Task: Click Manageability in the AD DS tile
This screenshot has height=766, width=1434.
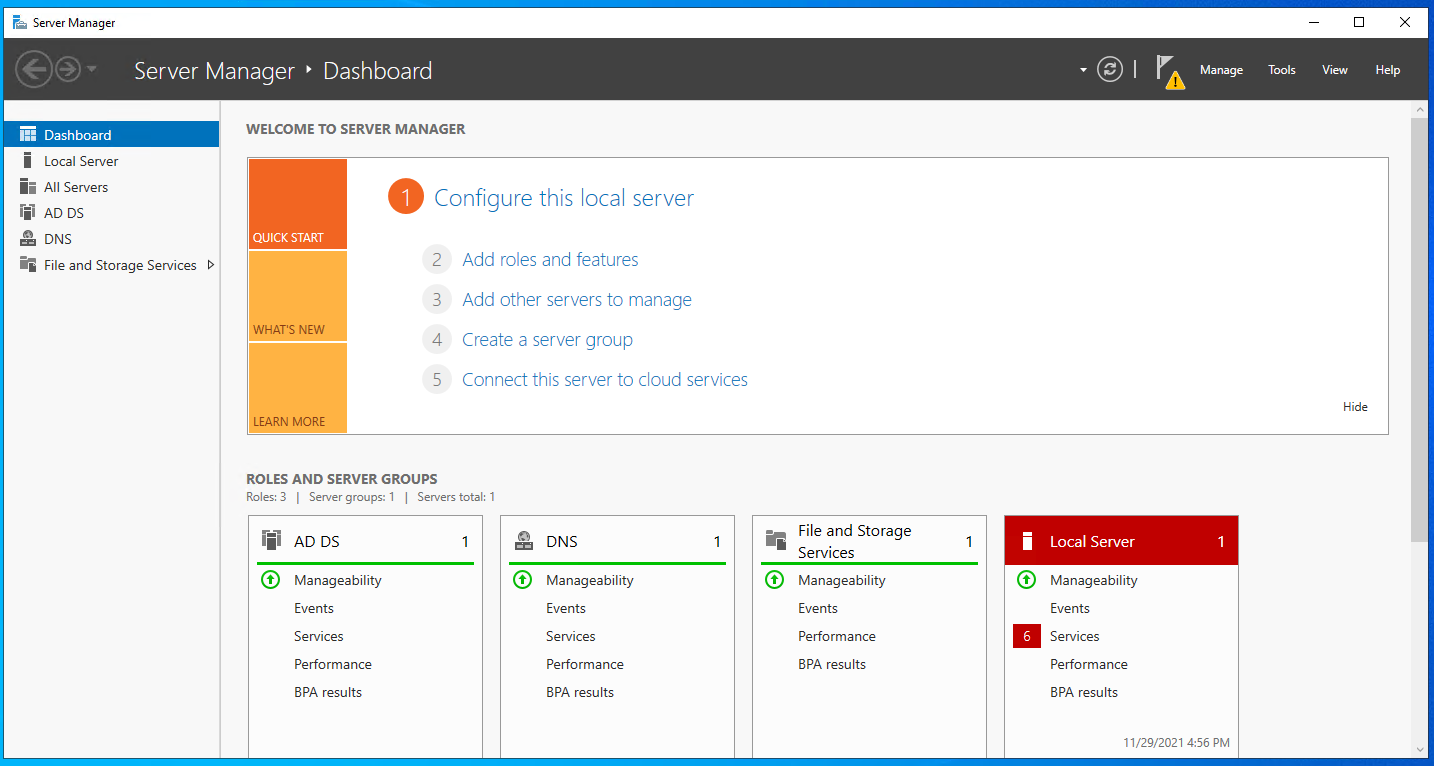Action: point(338,580)
